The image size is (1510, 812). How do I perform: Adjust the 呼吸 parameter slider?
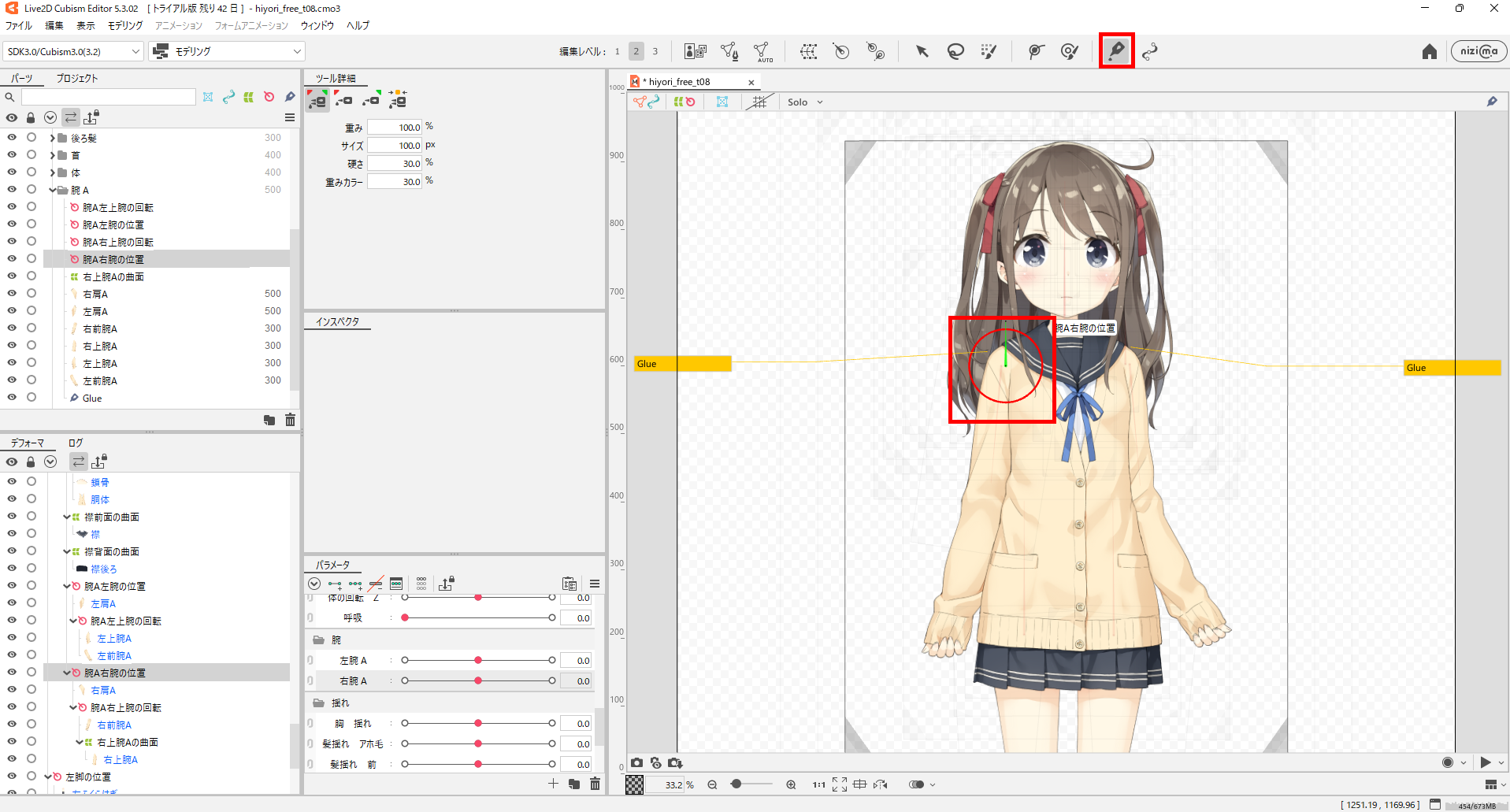coord(478,617)
